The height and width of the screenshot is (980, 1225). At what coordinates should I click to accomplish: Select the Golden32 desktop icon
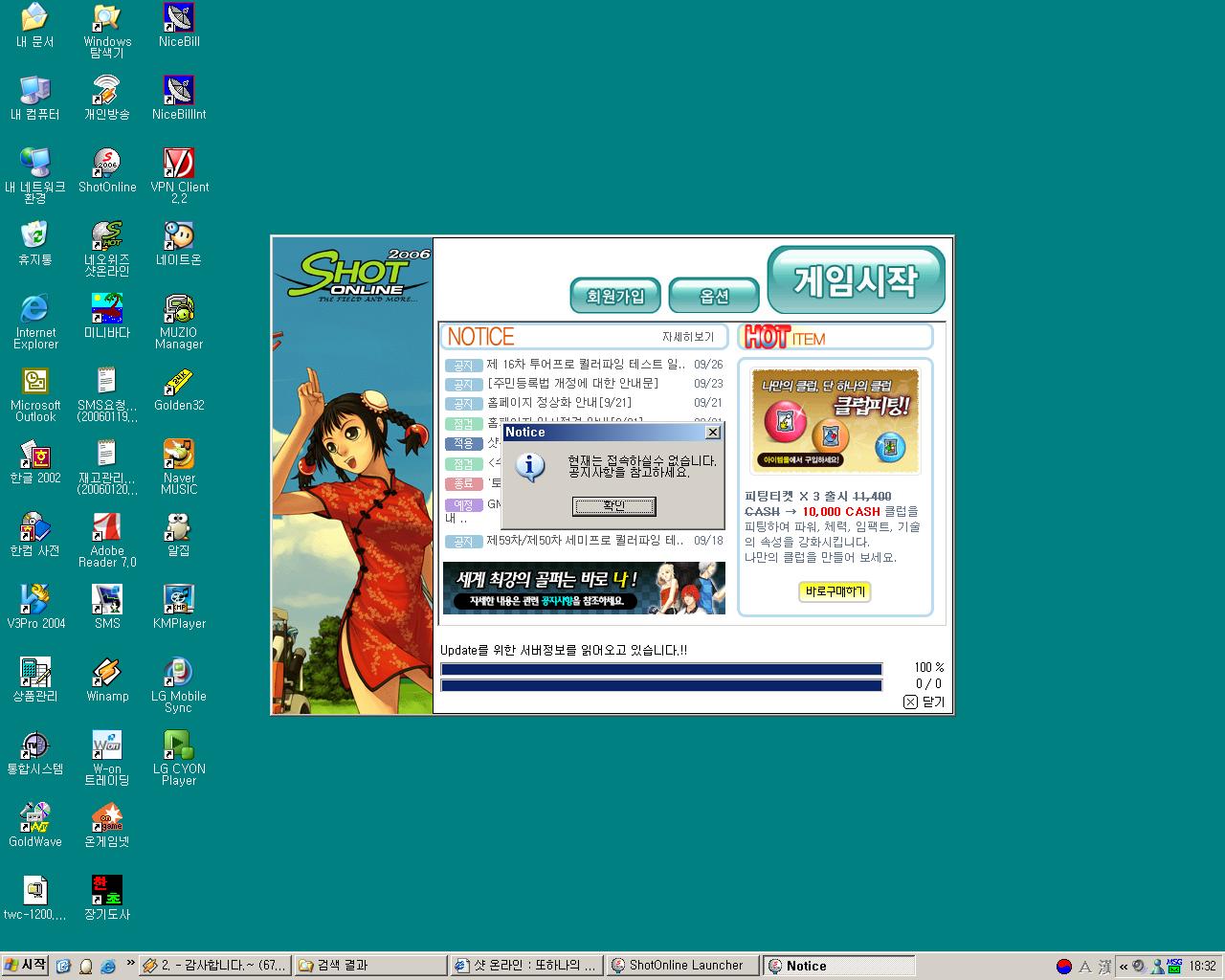pos(179,390)
